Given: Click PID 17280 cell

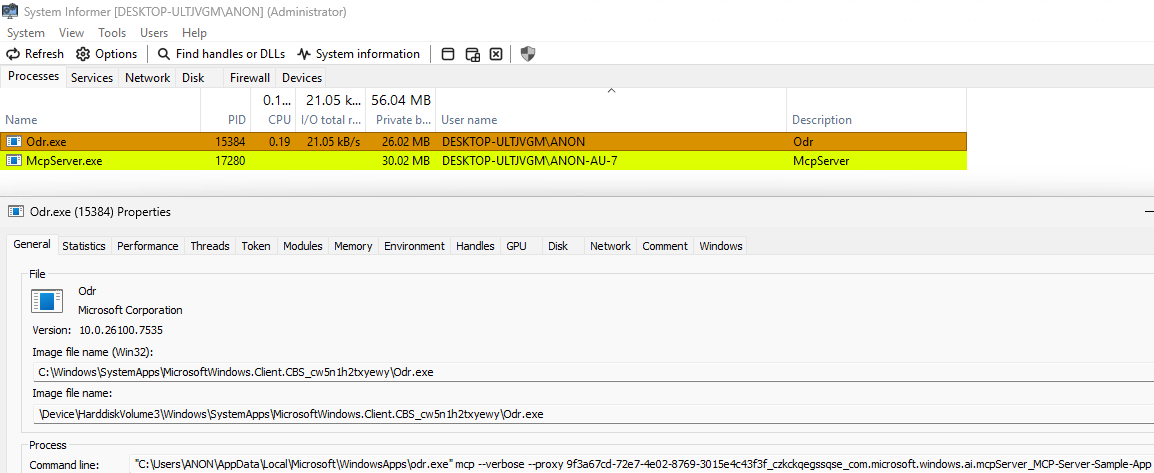Looking at the screenshot, I should [x=231, y=160].
